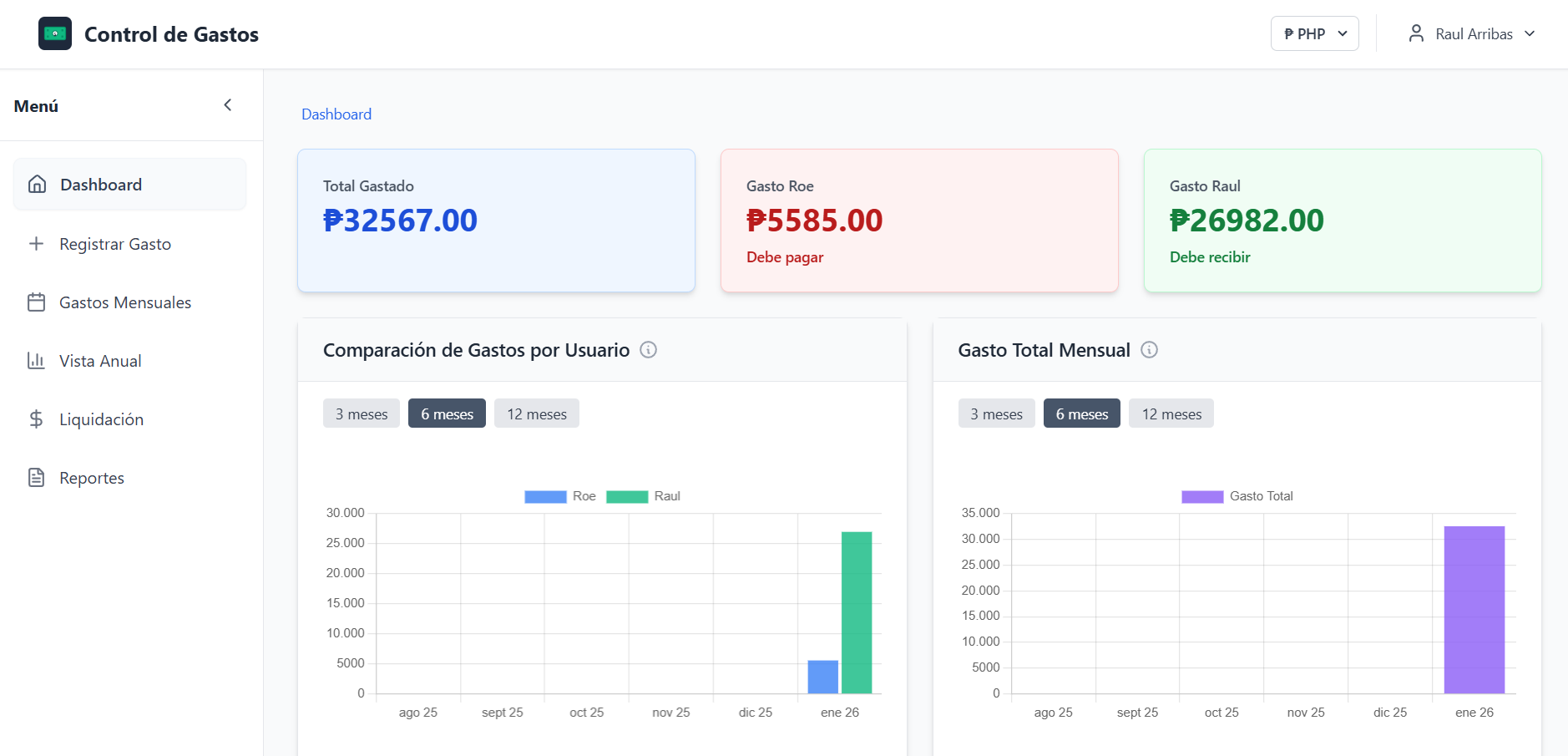The height and width of the screenshot is (756, 1568).
Task: Click the dollar icon for Liquidación
Action: (36, 419)
